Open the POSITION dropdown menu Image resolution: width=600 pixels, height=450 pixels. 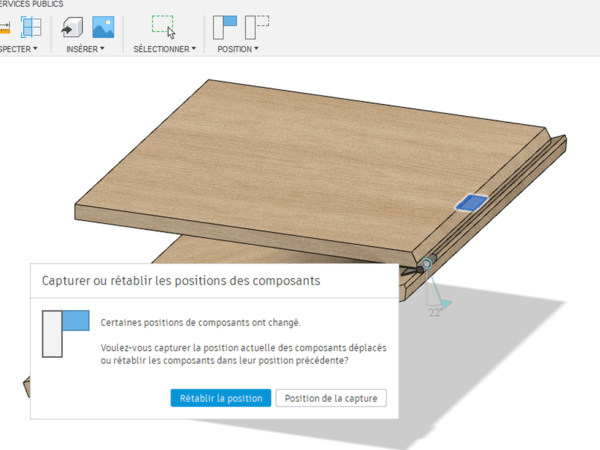[240, 48]
